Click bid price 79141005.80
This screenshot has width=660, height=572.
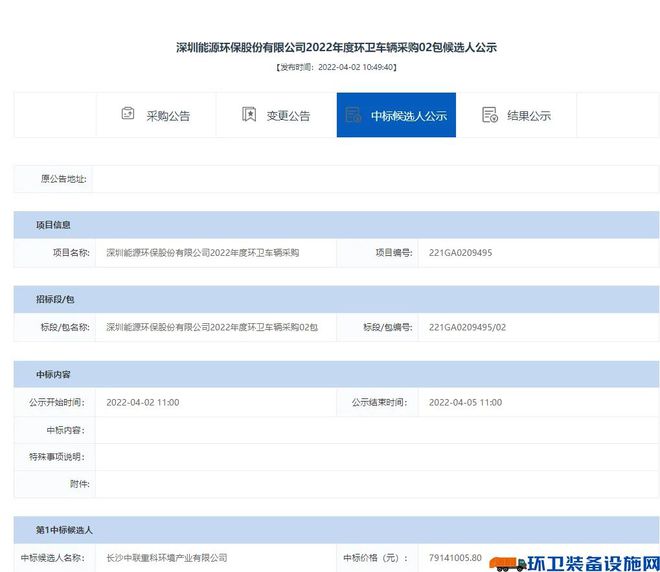[455, 558]
